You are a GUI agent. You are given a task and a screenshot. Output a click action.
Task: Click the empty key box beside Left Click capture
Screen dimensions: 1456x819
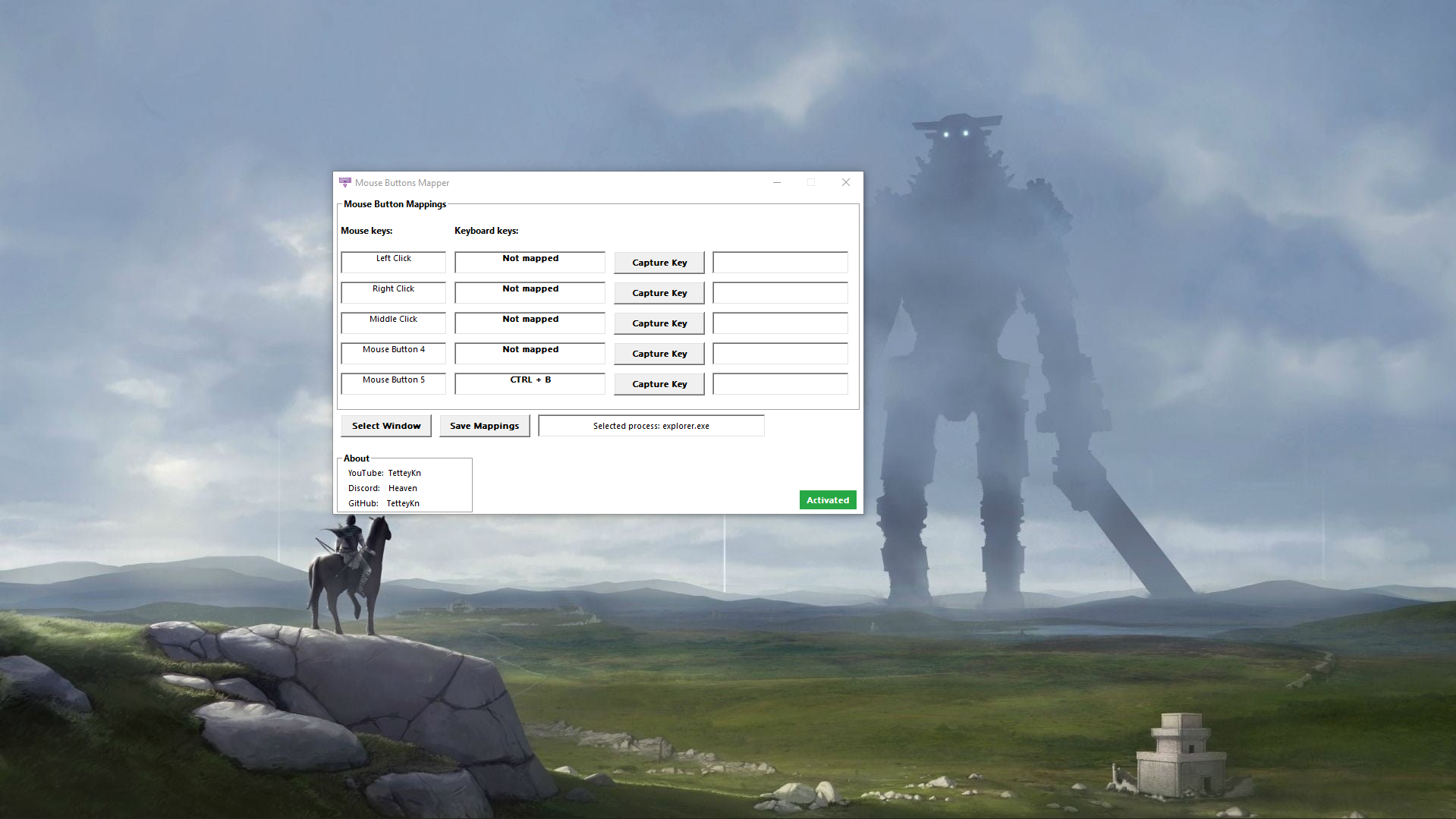pyautogui.click(x=779, y=262)
